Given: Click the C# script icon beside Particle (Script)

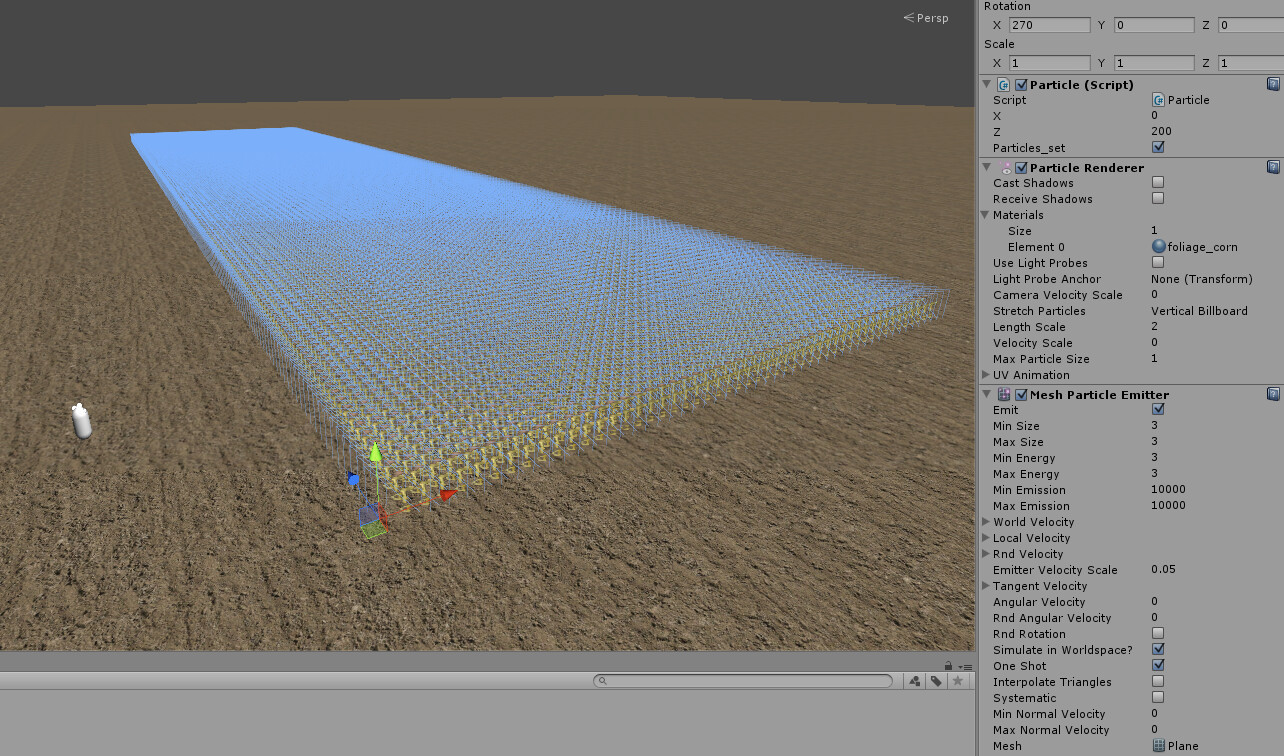Looking at the screenshot, I should pyautogui.click(x=1003, y=84).
